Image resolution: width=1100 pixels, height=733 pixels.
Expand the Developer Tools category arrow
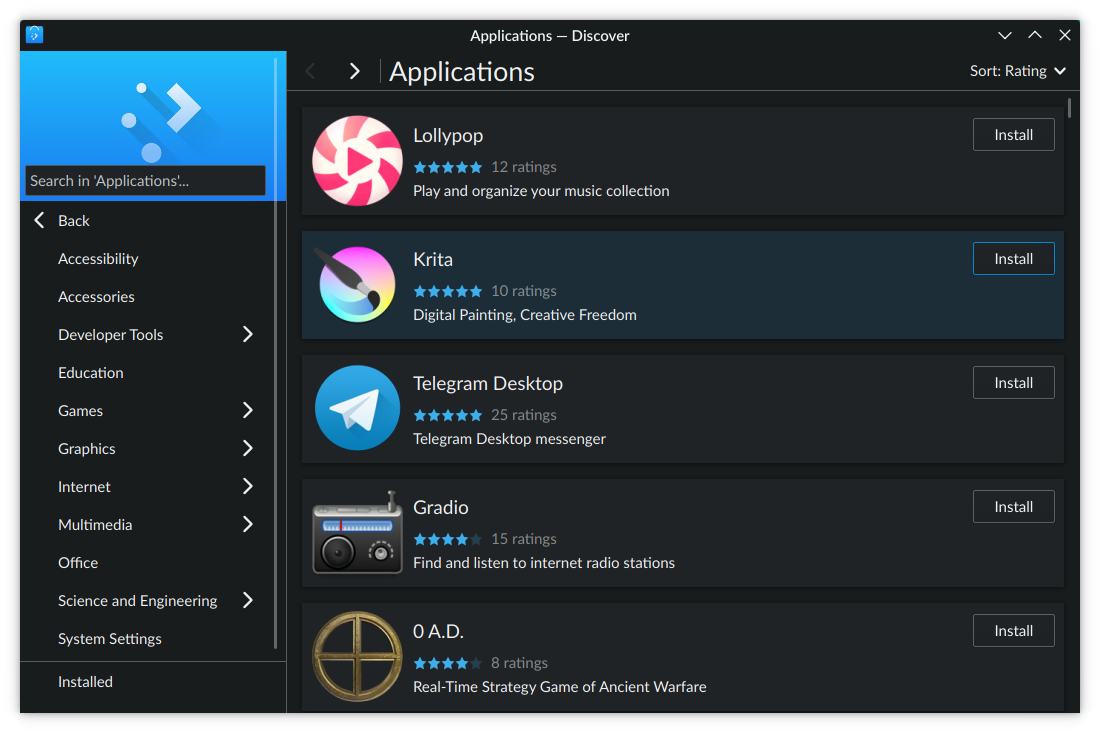[248, 335]
